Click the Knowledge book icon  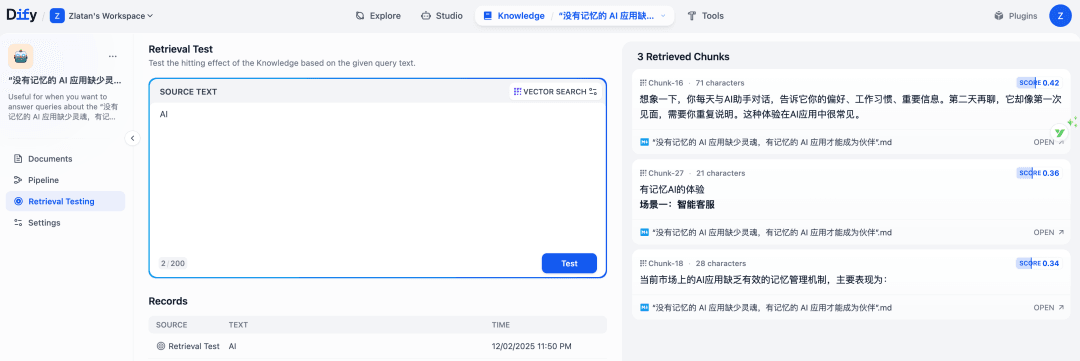click(x=488, y=15)
